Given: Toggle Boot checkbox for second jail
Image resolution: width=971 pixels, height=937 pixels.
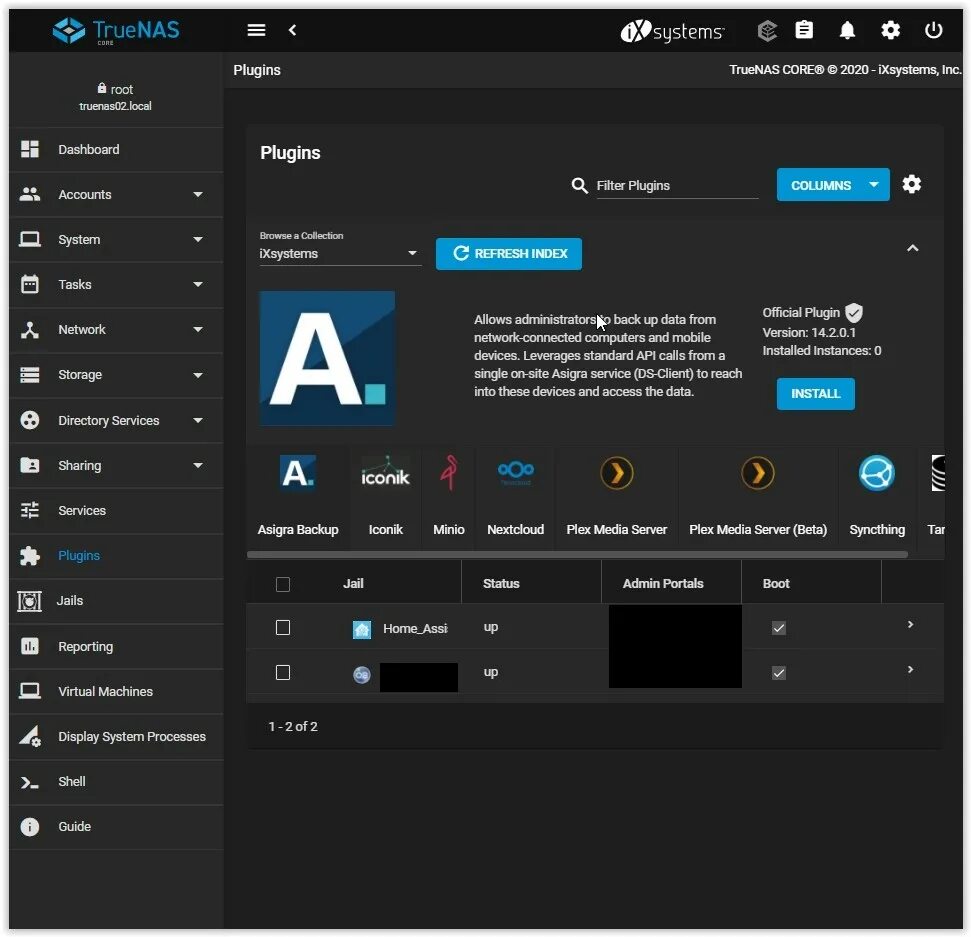Looking at the screenshot, I should [779, 673].
